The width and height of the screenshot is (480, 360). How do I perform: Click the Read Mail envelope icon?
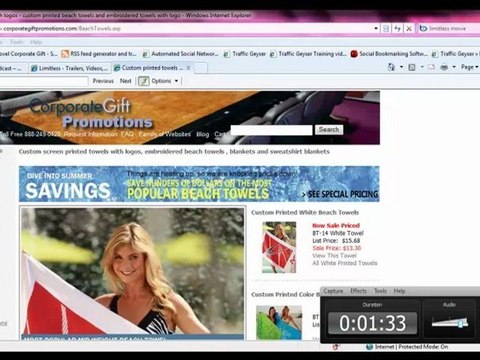coord(431,67)
